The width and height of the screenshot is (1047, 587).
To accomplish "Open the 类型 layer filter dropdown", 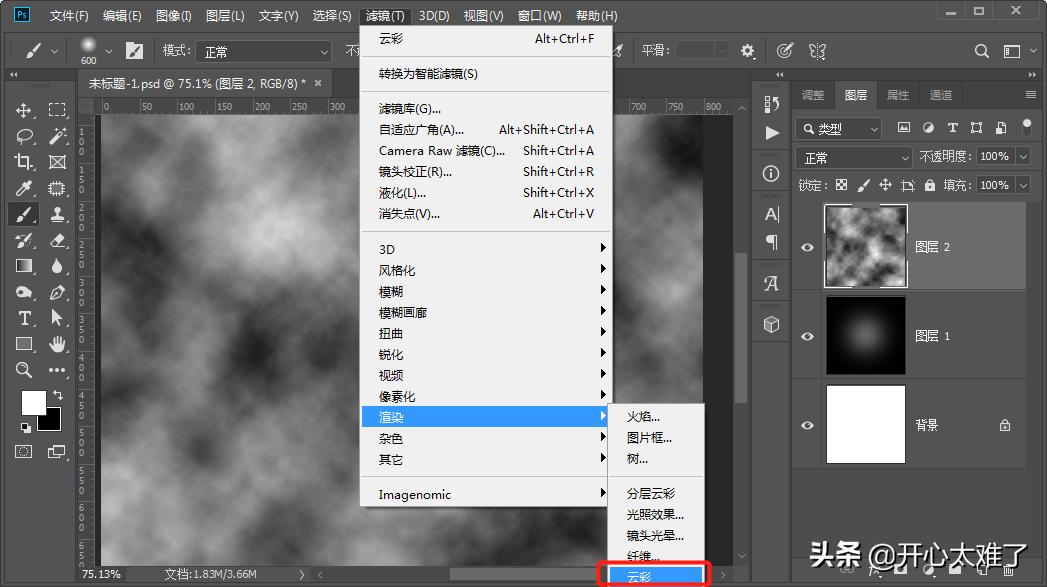I will (840, 128).
